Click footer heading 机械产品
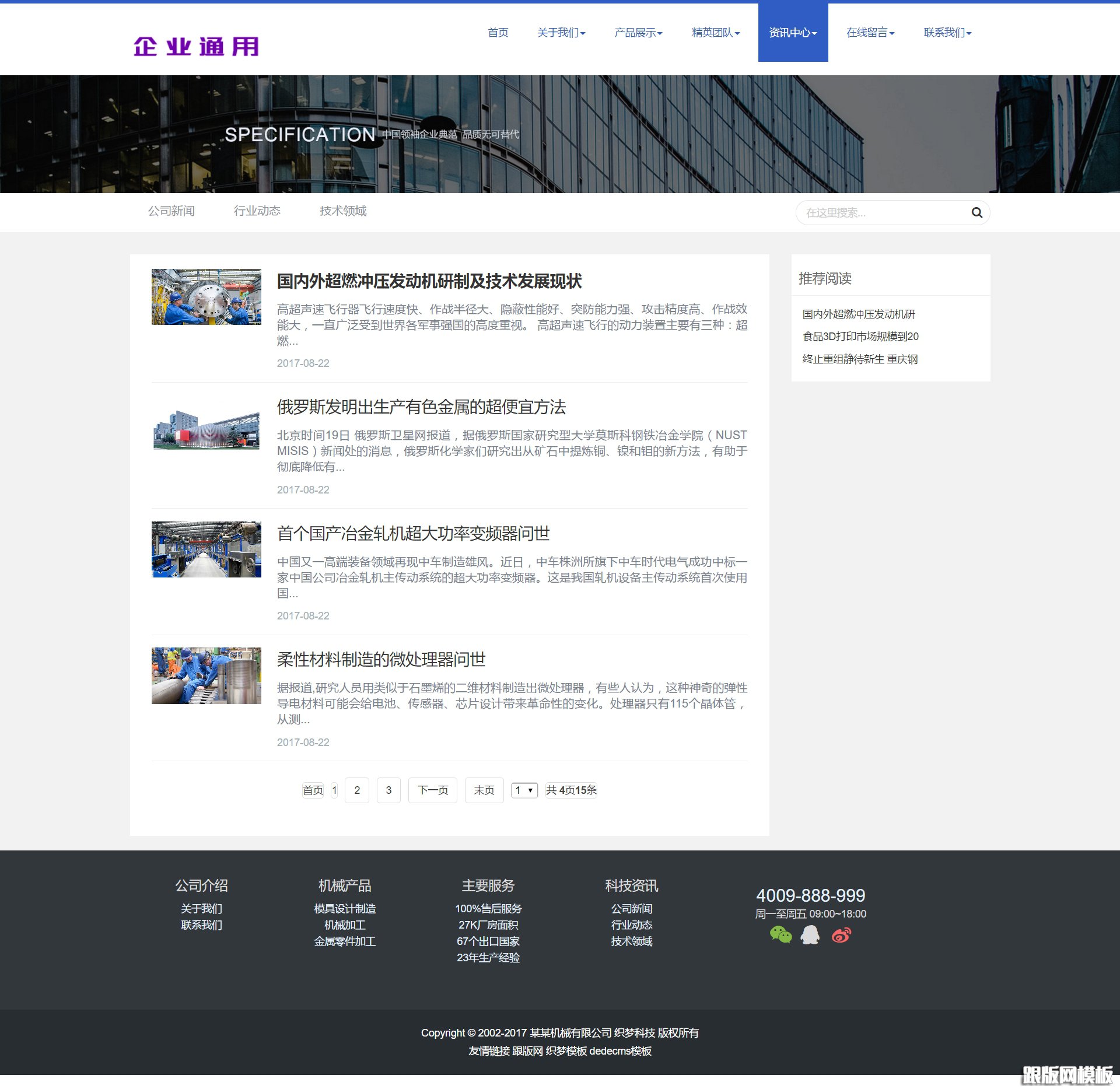Screen dimensions: 1120x1089 (x=345, y=885)
